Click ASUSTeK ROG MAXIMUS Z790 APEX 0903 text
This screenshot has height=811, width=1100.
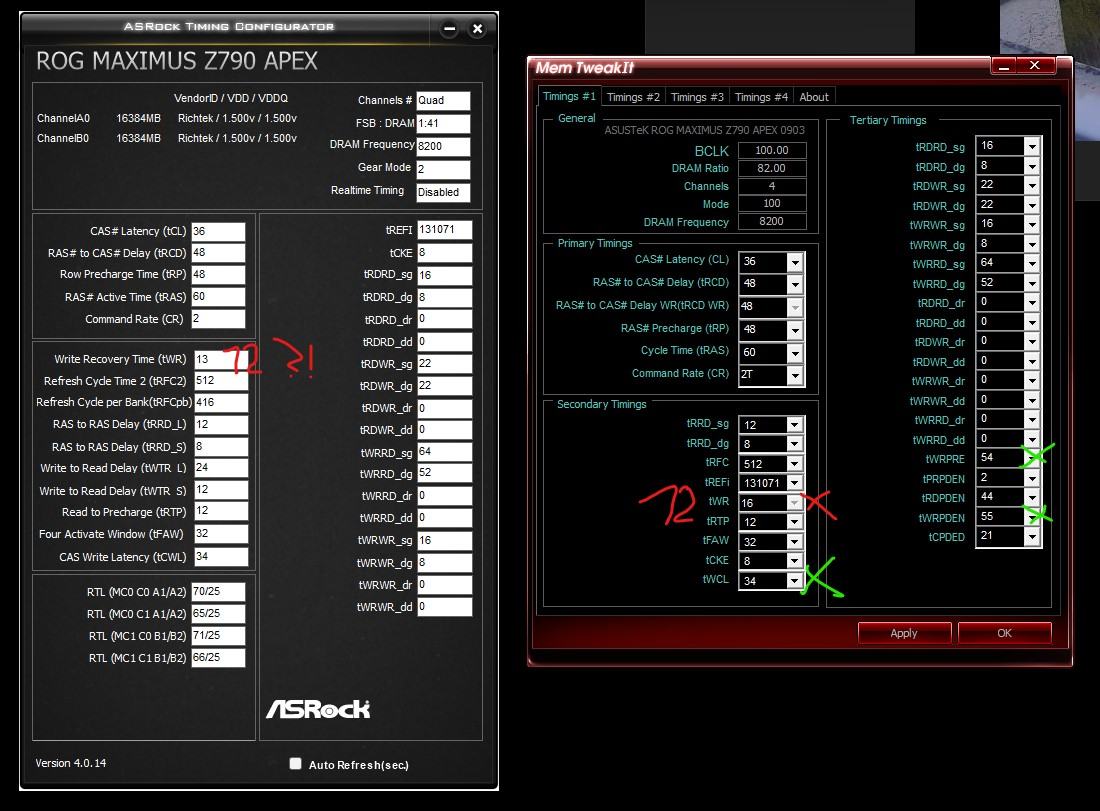click(704, 130)
